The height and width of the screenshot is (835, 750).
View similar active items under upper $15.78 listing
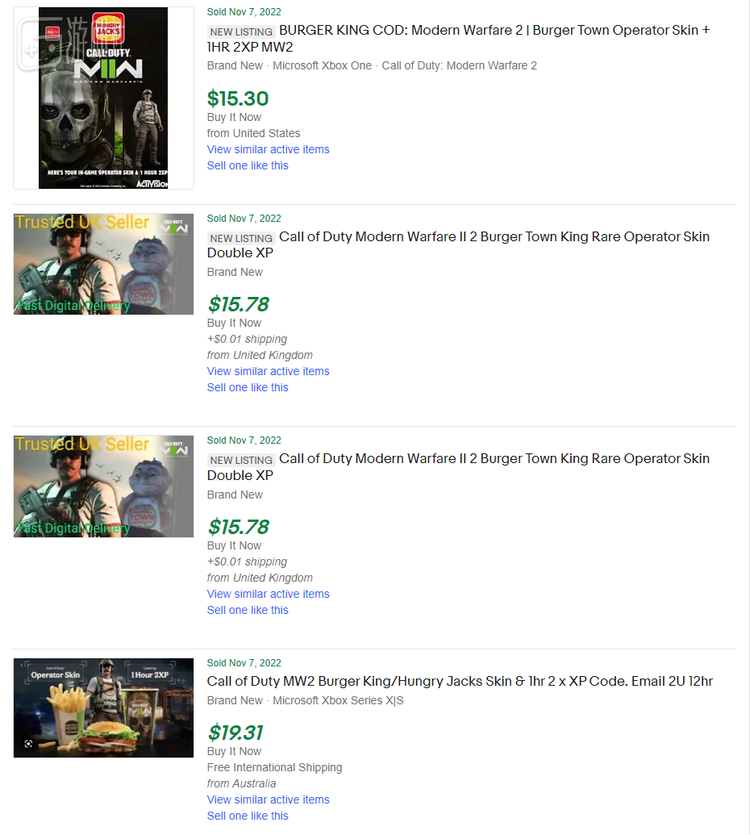[x=268, y=371]
